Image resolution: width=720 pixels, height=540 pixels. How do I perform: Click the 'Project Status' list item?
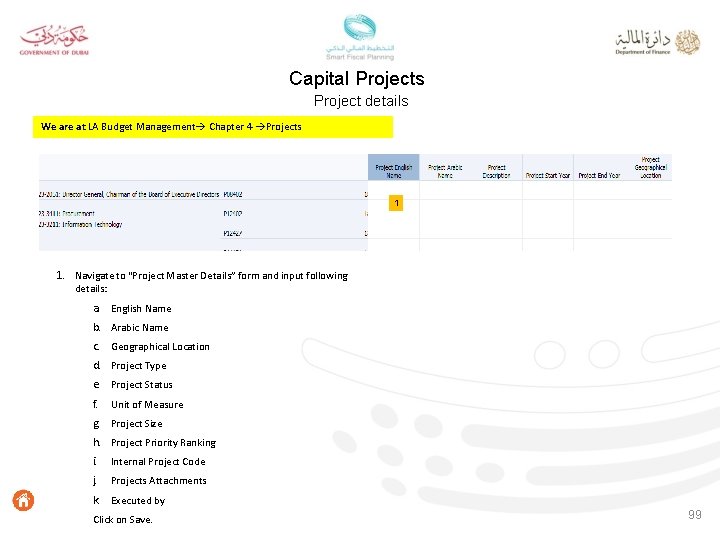(142, 385)
